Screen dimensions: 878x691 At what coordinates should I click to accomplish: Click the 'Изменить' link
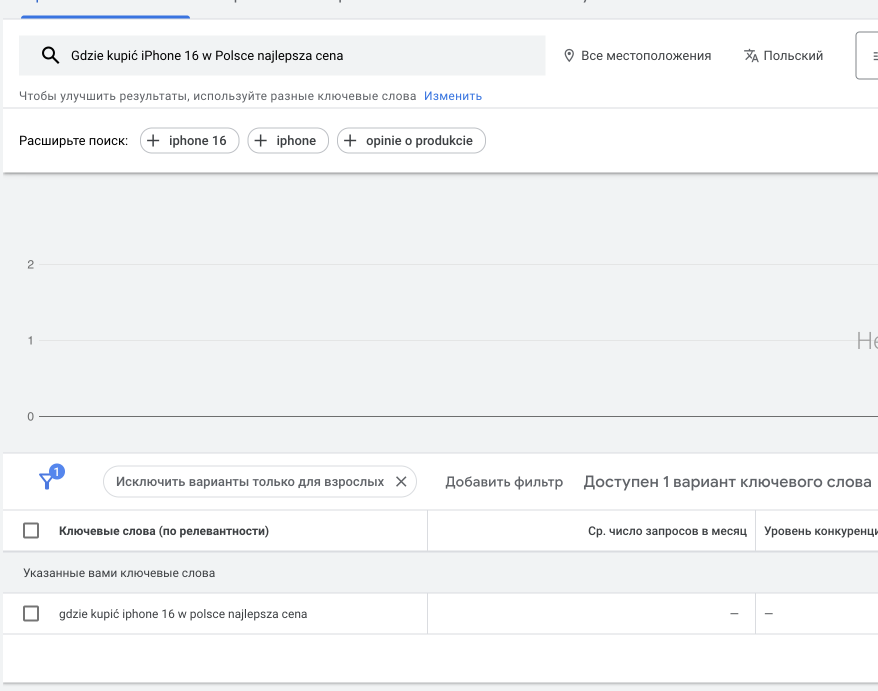(453, 96)
